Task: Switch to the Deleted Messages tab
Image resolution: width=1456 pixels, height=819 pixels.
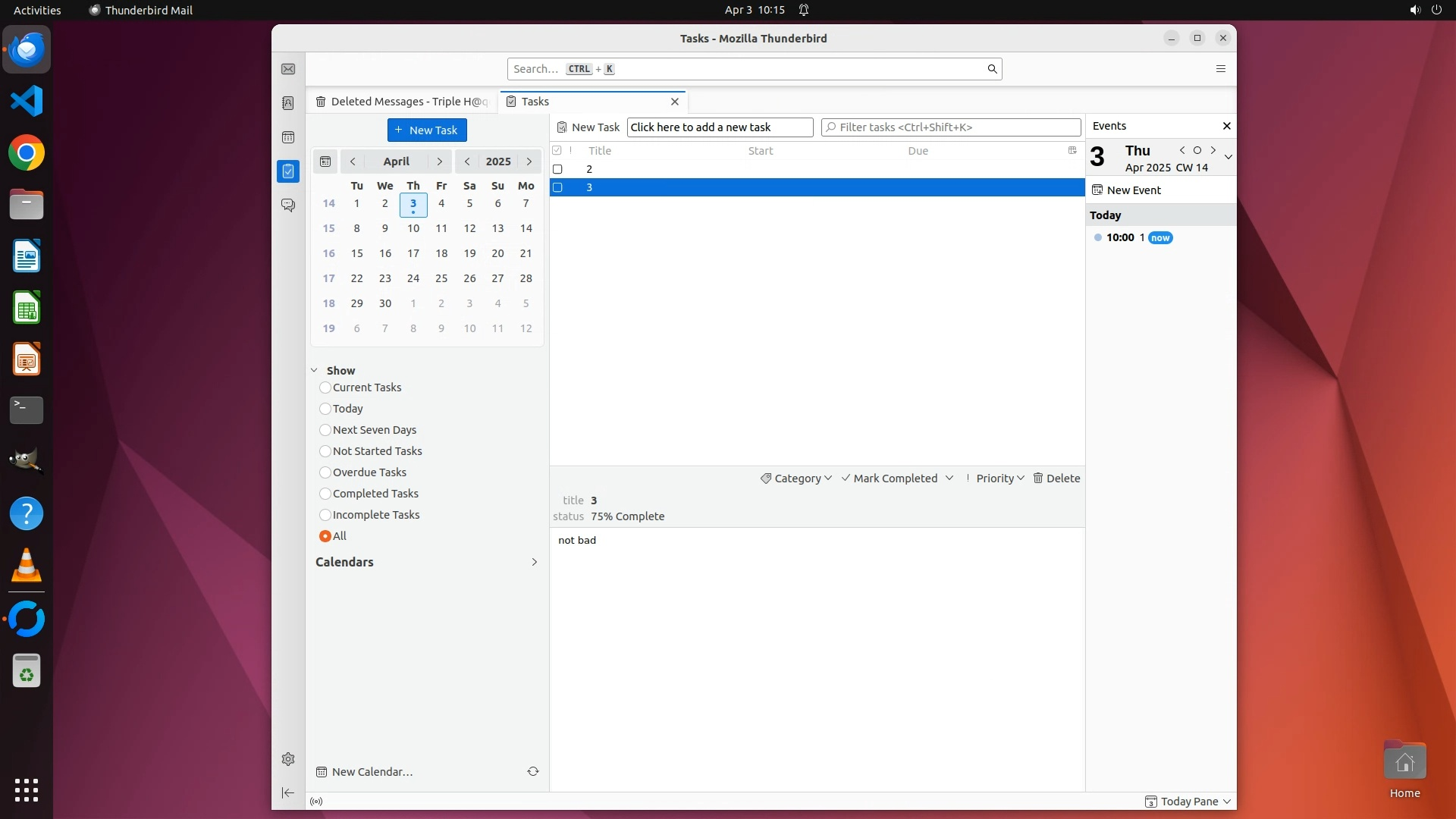Action: pos(402,102)
